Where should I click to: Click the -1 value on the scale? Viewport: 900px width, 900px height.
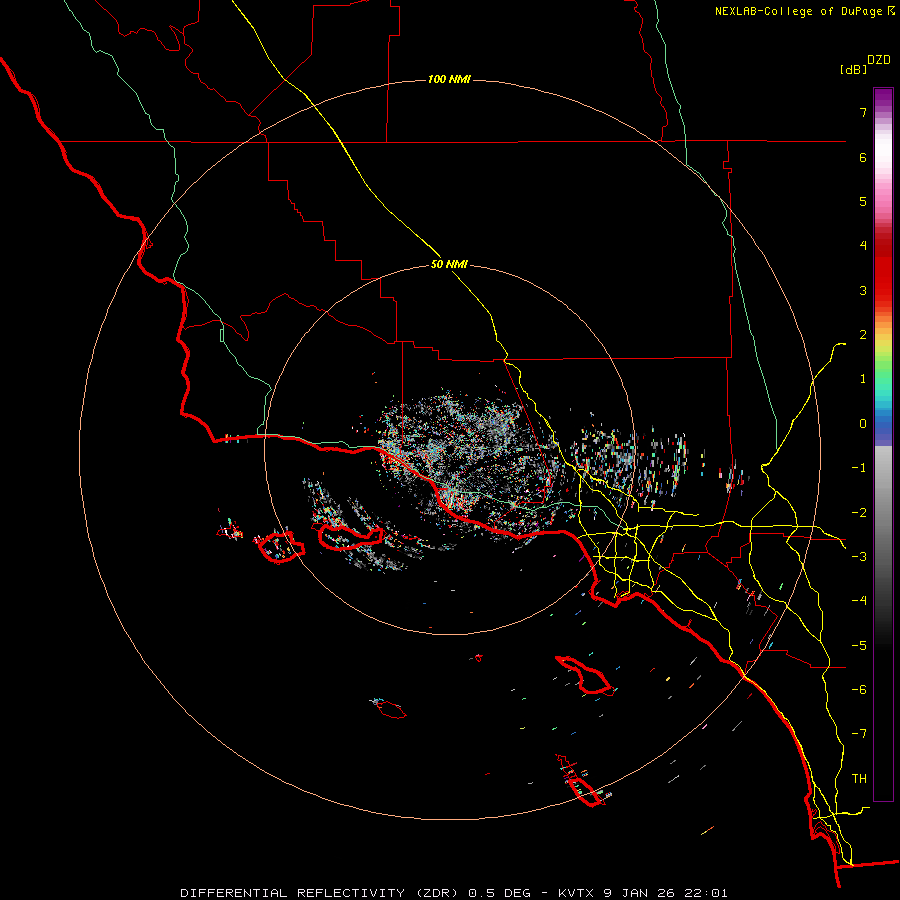[x=859, y=468]
